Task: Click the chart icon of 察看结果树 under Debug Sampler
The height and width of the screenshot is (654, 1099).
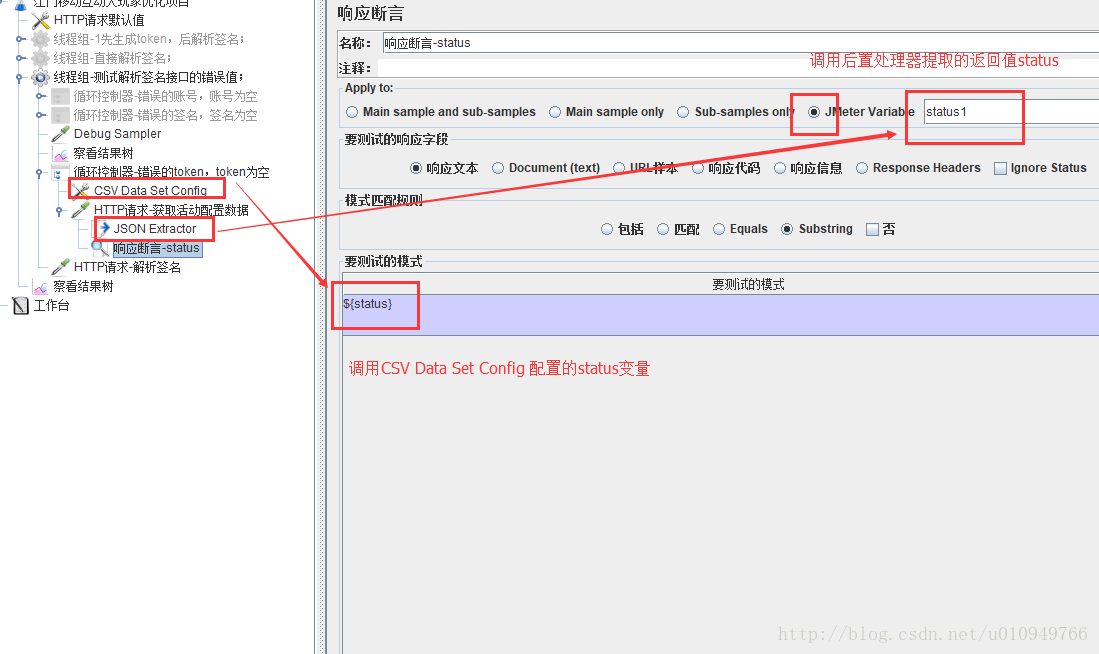Action: (61, 154)
